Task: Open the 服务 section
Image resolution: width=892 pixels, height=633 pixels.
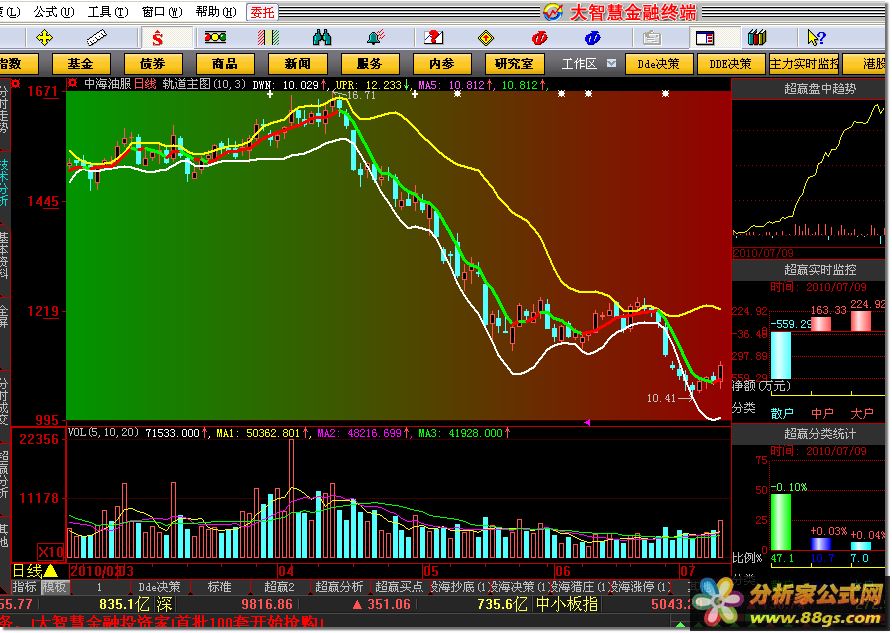Action: tap(369, 64)
